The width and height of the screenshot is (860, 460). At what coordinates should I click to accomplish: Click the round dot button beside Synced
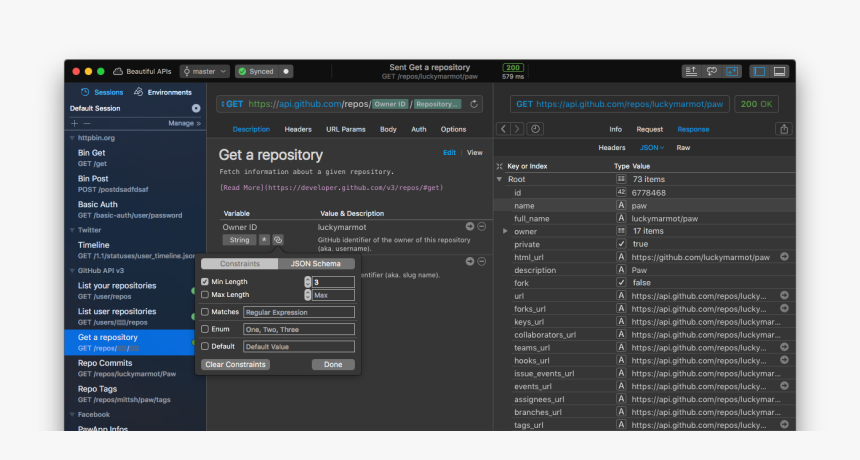click(286, 71)
